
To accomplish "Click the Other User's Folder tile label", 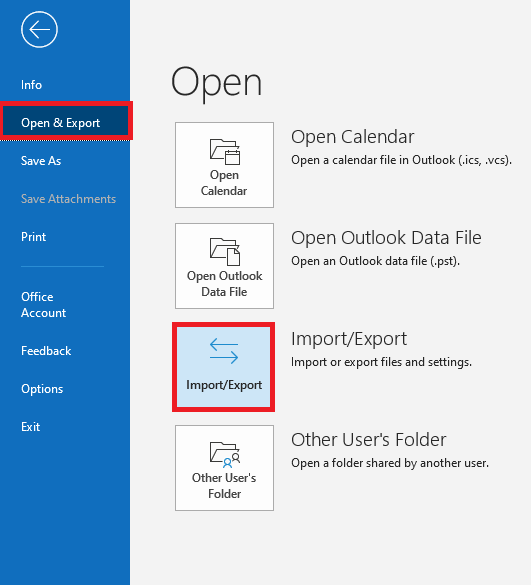I will coord(224,486).
